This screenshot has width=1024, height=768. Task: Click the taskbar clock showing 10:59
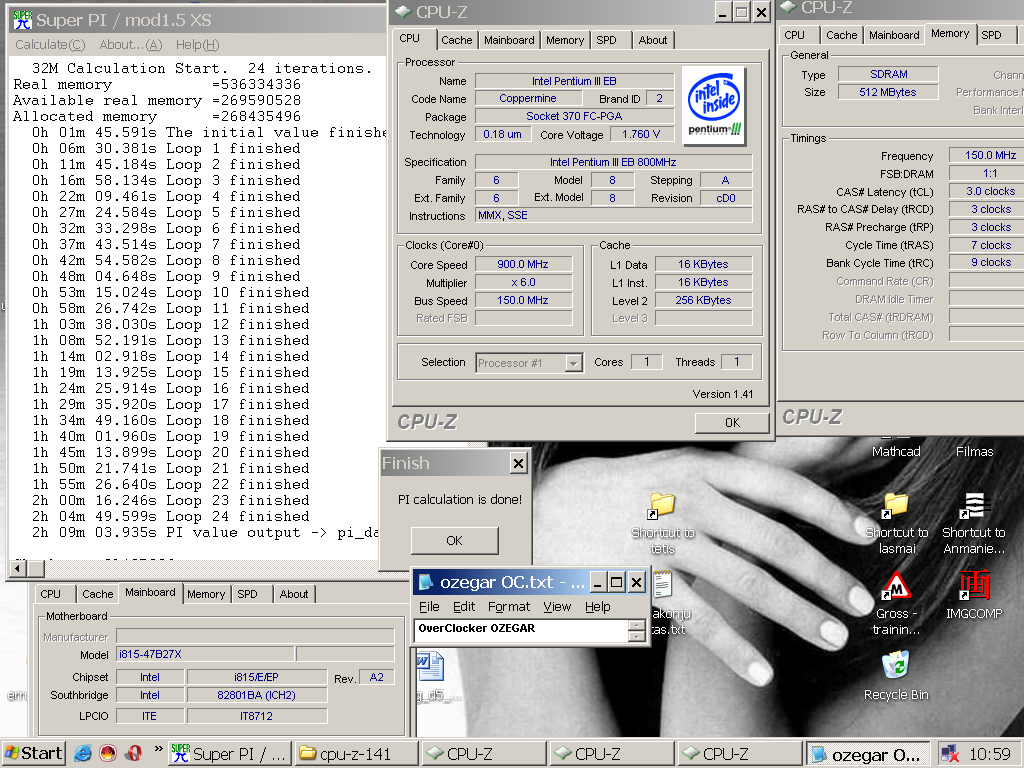[x=990, y=754]
